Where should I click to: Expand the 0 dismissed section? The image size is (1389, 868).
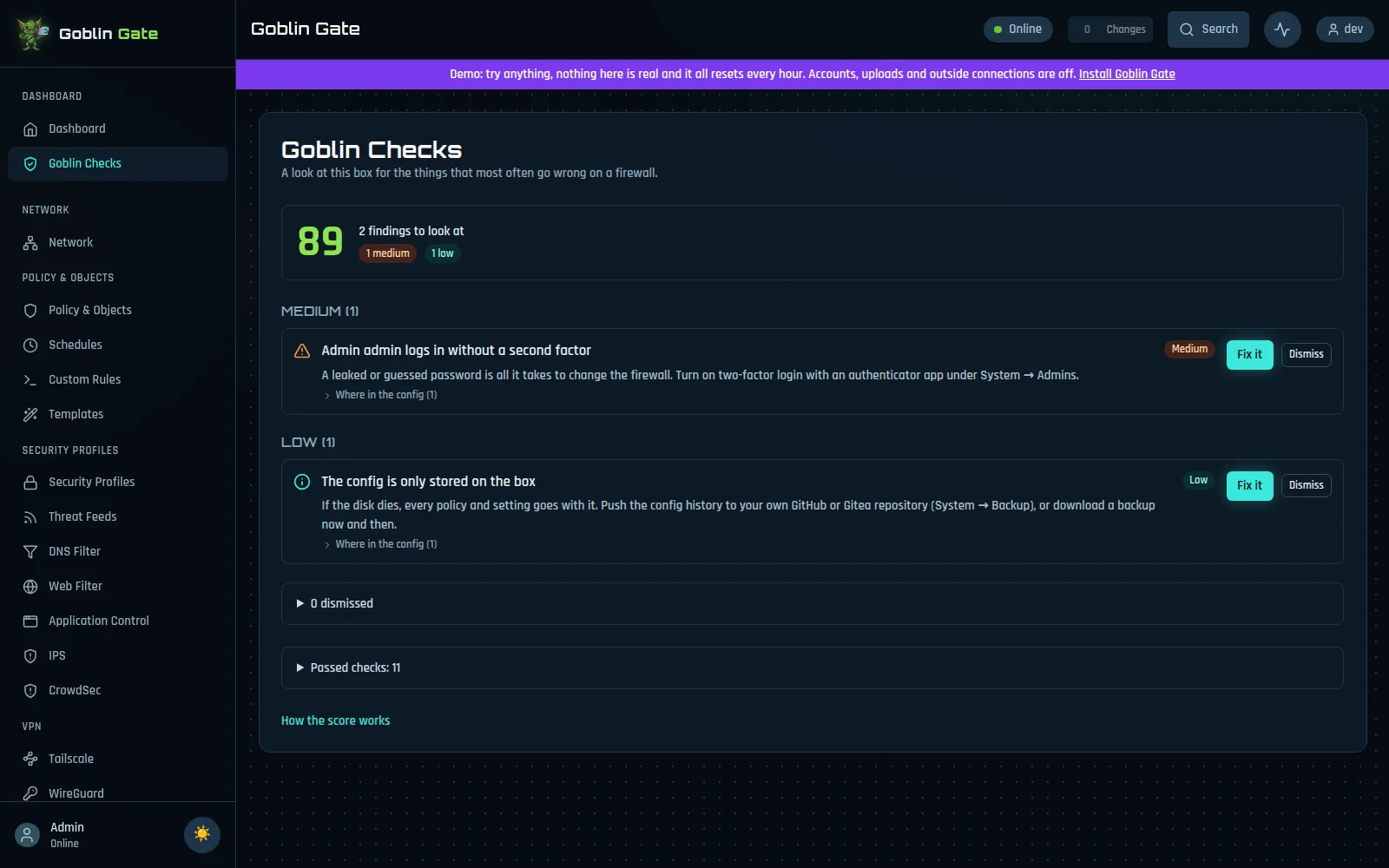click(812, 603)
